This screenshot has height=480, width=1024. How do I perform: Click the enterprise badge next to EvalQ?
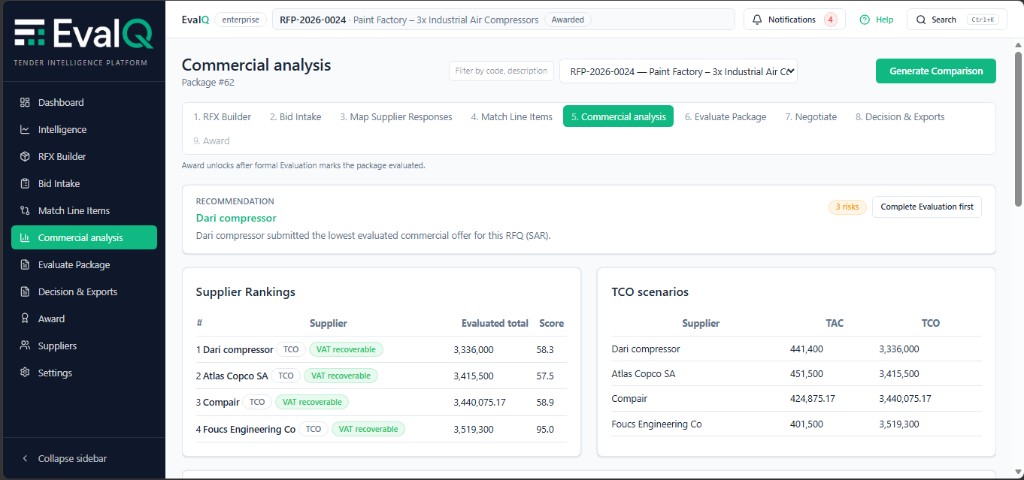(240, 20)
